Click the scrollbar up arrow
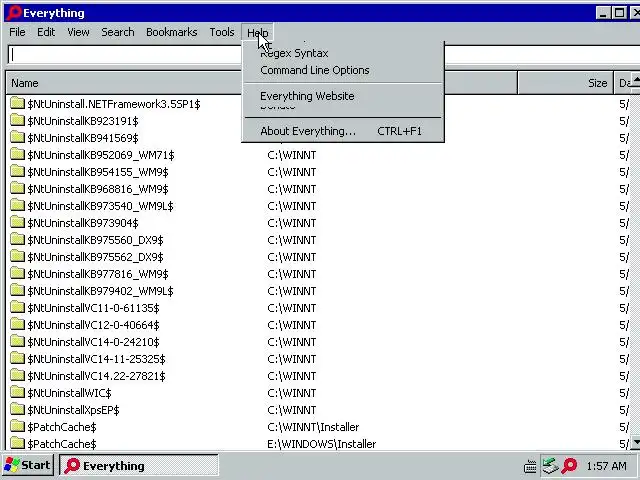Viewport: 640px width, 480px height. coord(635,79)
